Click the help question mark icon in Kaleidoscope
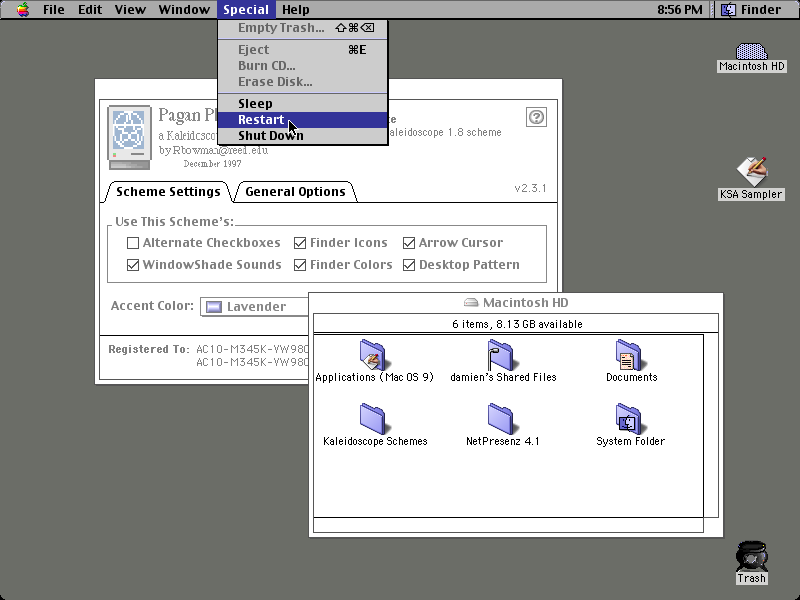 tap(536, 117)
